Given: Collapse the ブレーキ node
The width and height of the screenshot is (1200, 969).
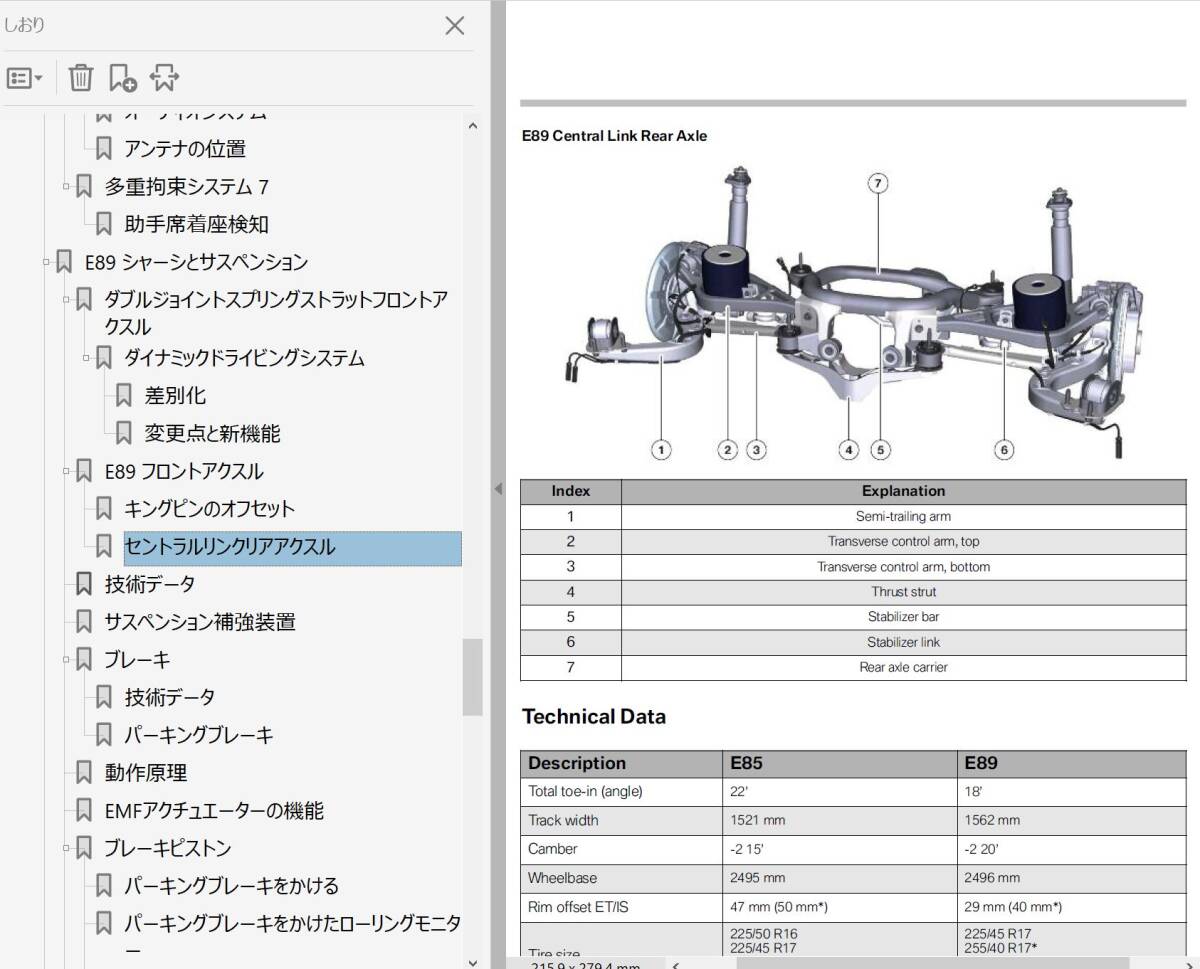Looking at the screenshot, I should point(66,659).
